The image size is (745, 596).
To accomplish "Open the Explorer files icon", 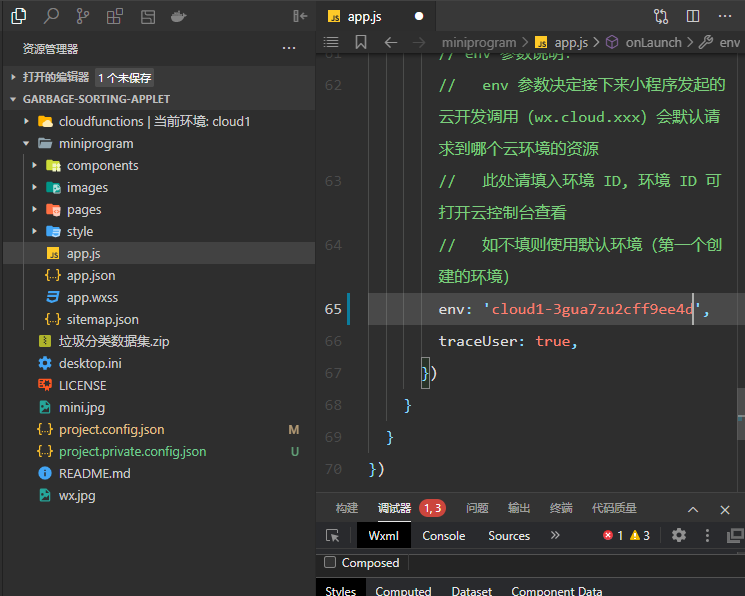I will pos(19,16).
